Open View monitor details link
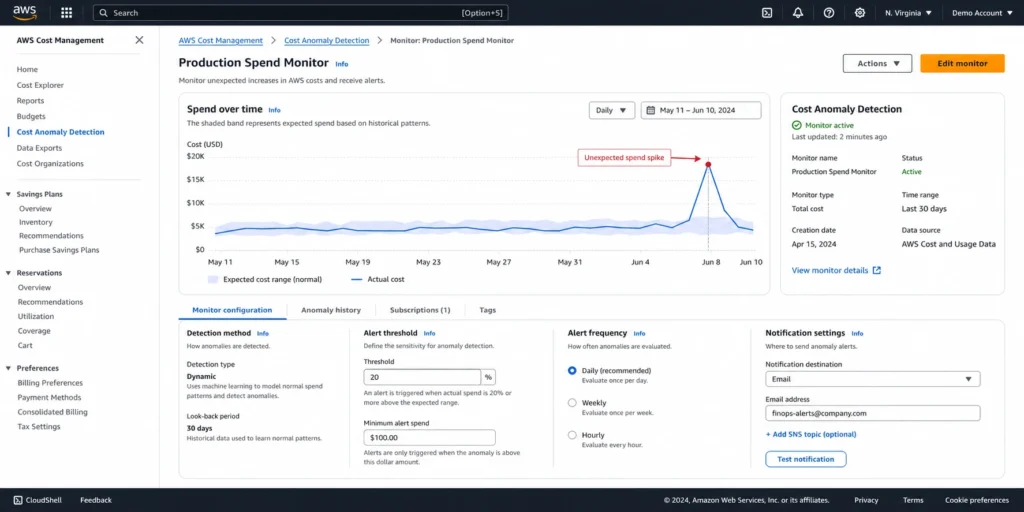This screenshot has width=1024, height=512. [836, 270]
